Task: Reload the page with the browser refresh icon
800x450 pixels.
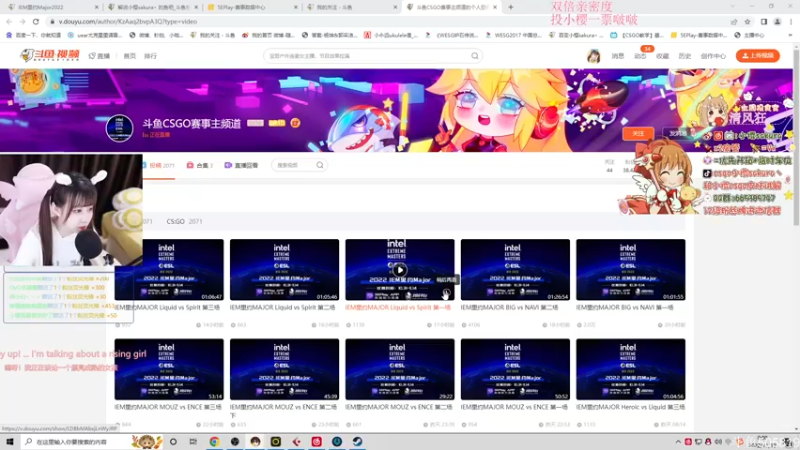Action: coord(36,21)
